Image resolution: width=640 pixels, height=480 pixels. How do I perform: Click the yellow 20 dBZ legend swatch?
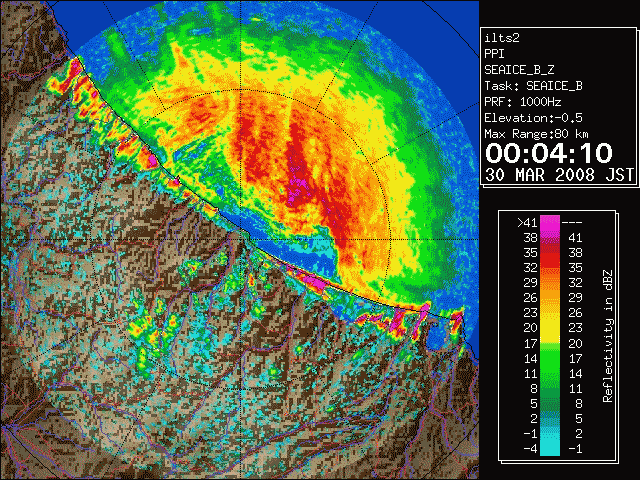[x=550, y=329]
